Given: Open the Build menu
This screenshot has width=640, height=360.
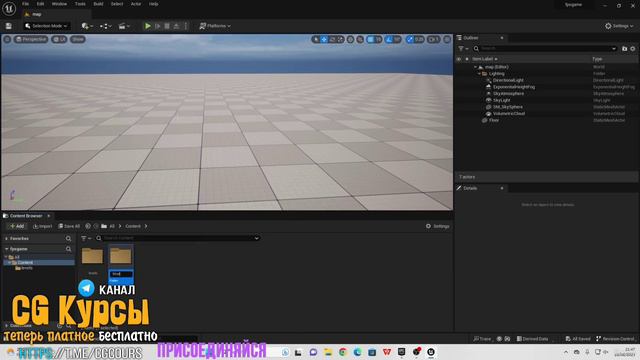Looking at the screenshot, I should (x=98, y=4).
